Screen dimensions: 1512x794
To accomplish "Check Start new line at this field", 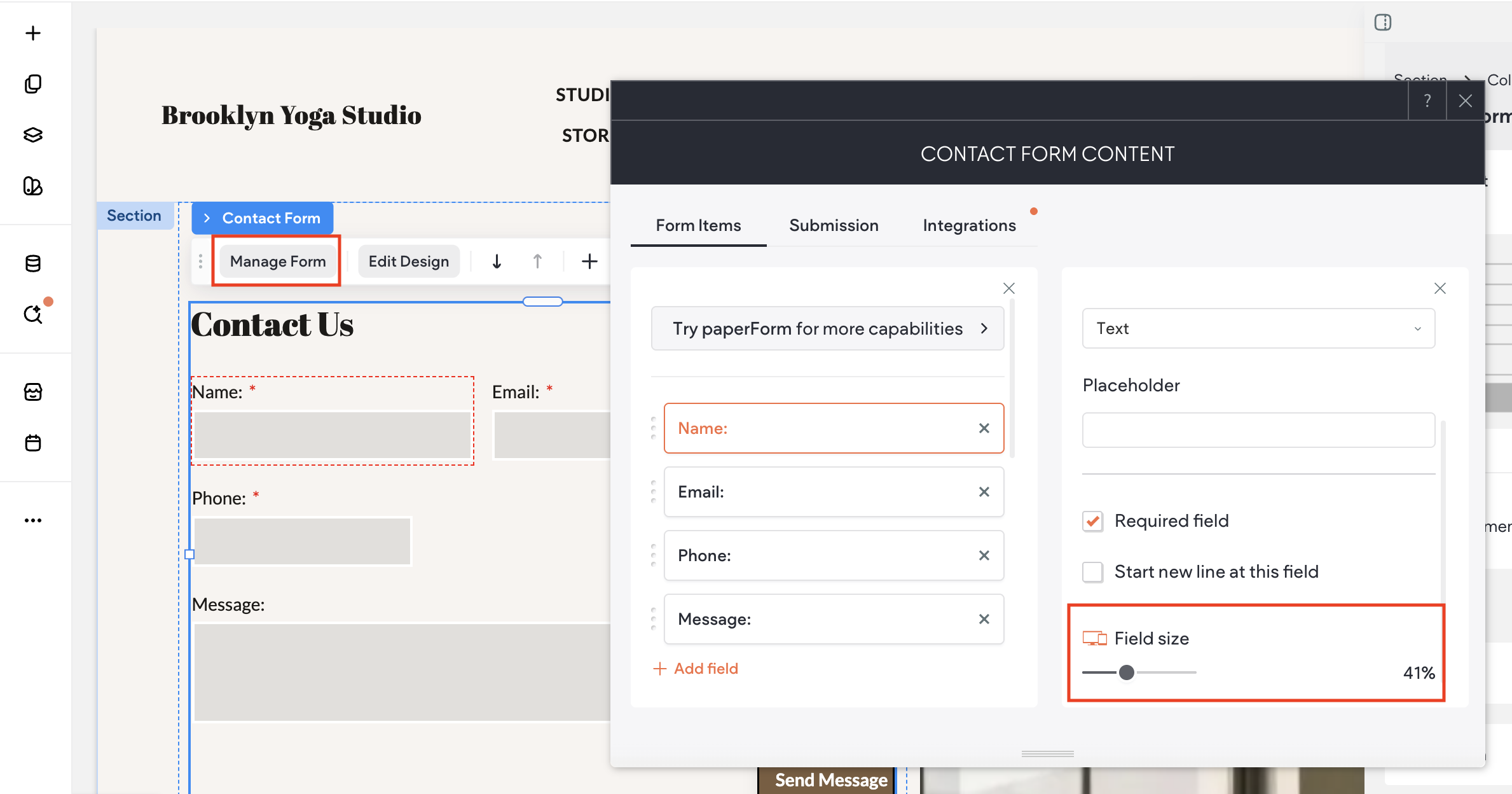I will (x=1093, y=572).
